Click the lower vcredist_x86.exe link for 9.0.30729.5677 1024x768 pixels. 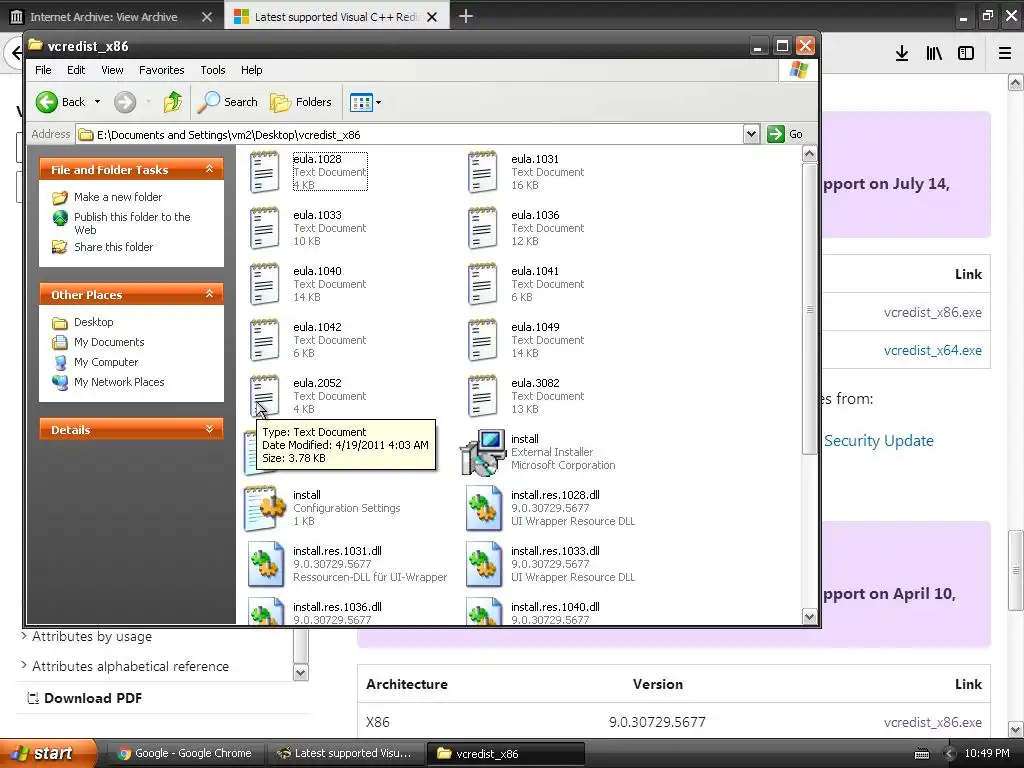[x=933, y=722]
